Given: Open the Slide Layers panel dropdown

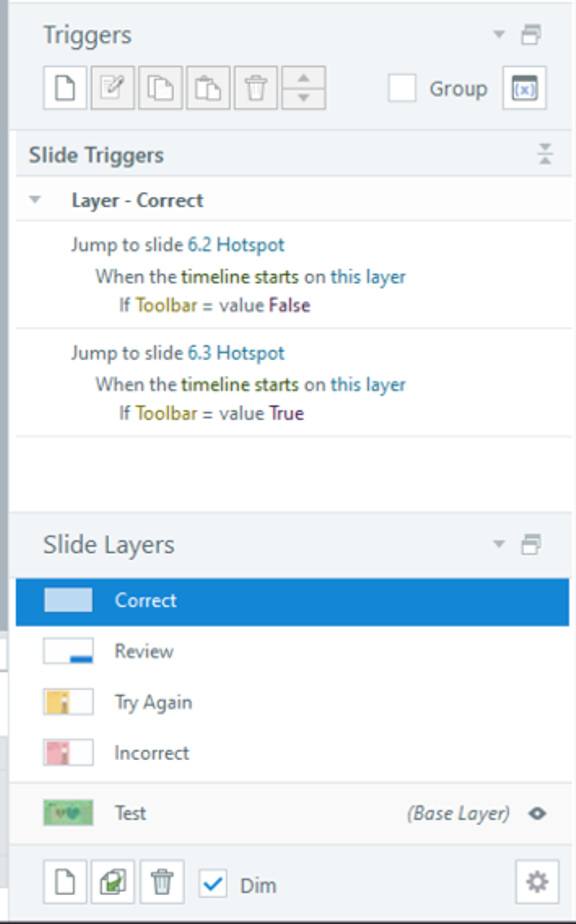Looking at the screenshot, I should pos(500,545).
